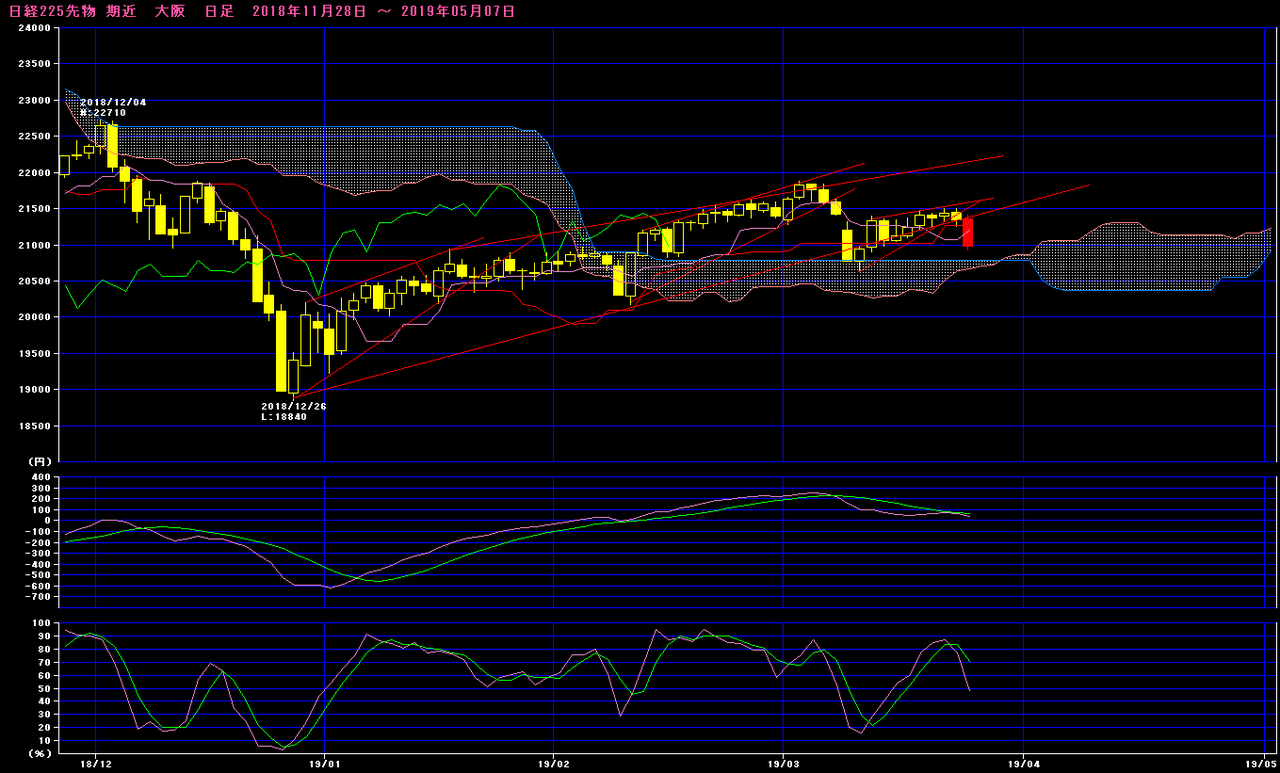Screen dimensions: 1280x773
Task: Click the -500 label in the MACD panel
Action: pos(38,575)
